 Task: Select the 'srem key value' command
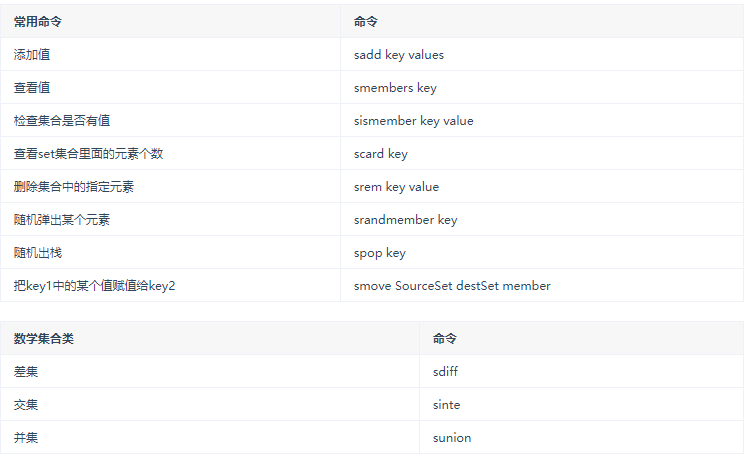[396, 187]
